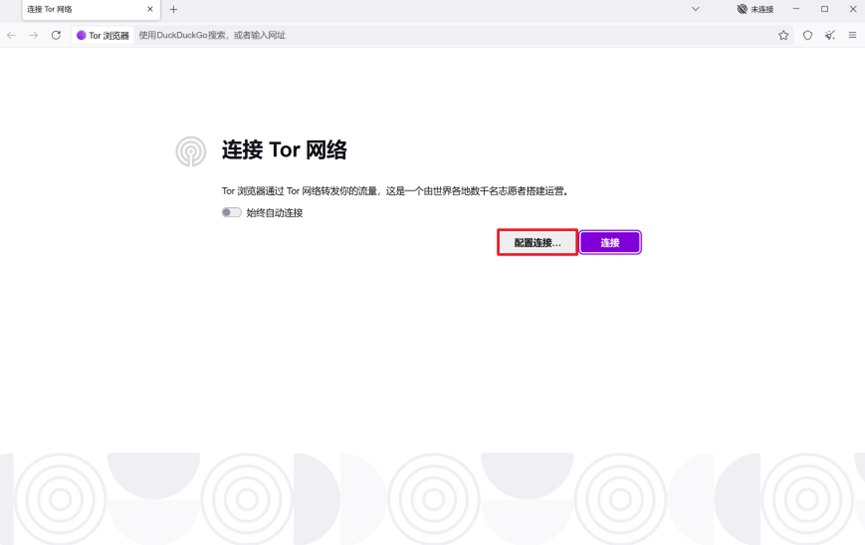The width and height of the screenshot is (865, 545).
Task: Expand the list all tabs chevron
Action: coord(696,9)
